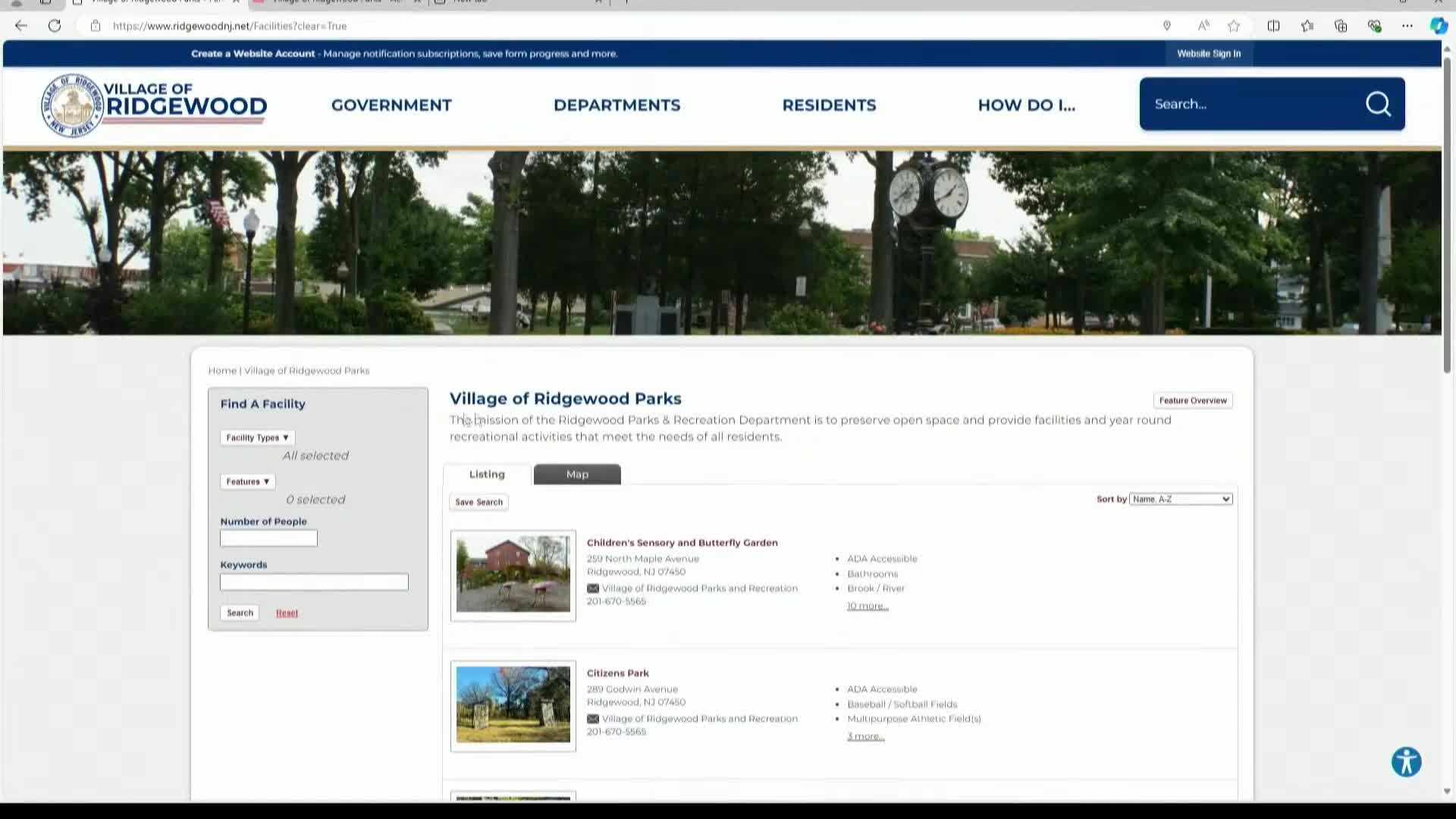Open the HOW DO I... menu
Viewport: 1456px width, 819px height.
pyautogui.click(x=1026, y=105)
